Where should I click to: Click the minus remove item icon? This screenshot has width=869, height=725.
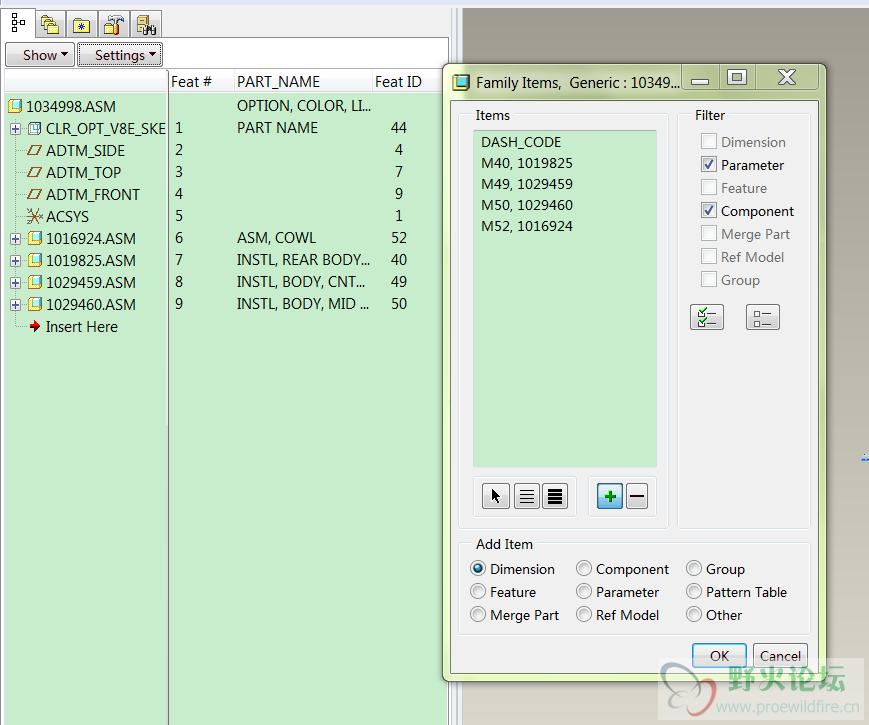tap(637, 496)
